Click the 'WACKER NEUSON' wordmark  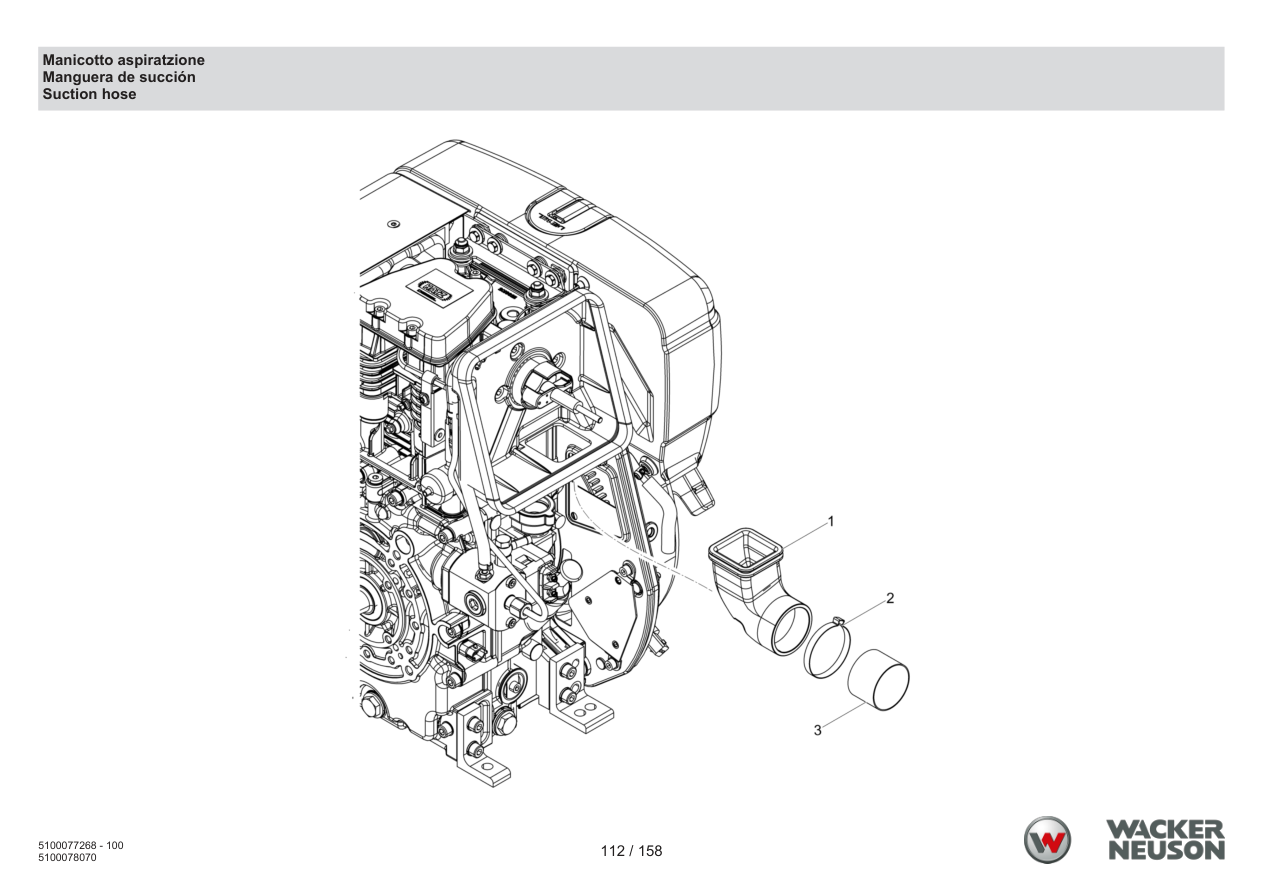point(1165,840)
